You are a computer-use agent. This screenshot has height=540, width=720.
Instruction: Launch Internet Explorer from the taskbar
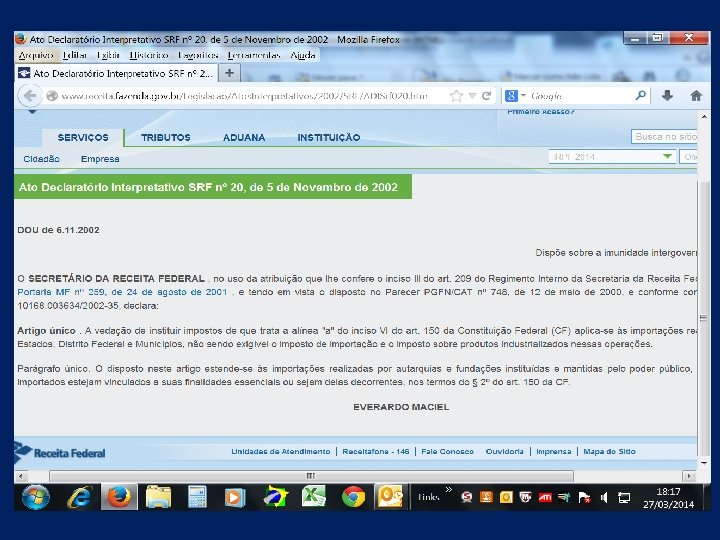tap(80, 497)
